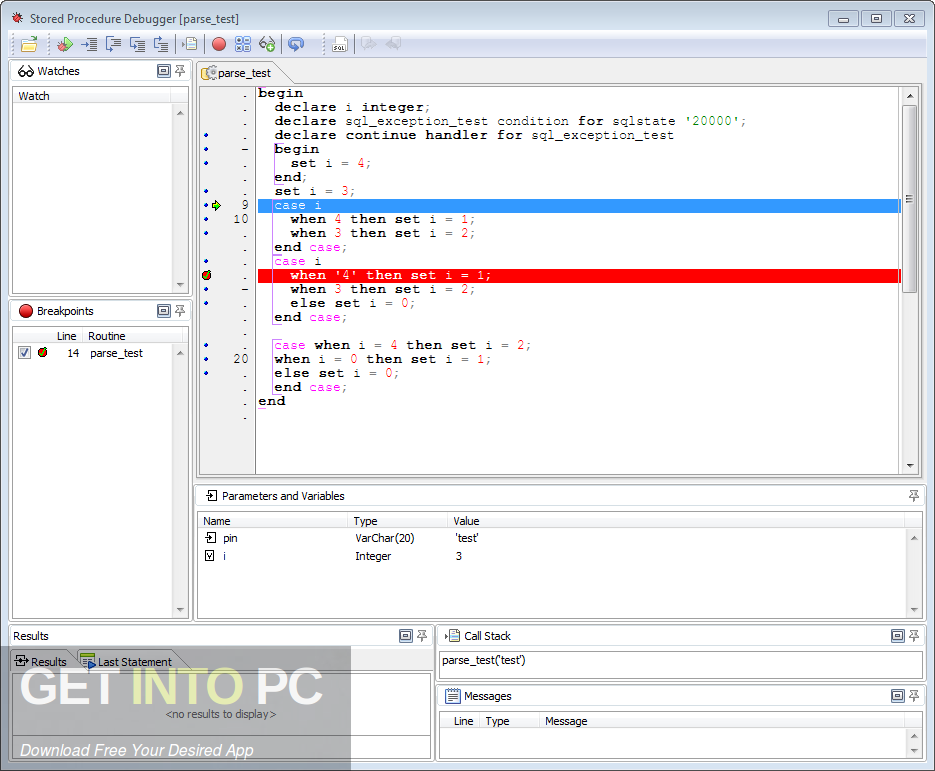Click the sqlstate '20000' string literal
This screenshot has width=935, height=771.
pyautogui.click(x=712, y=121)
